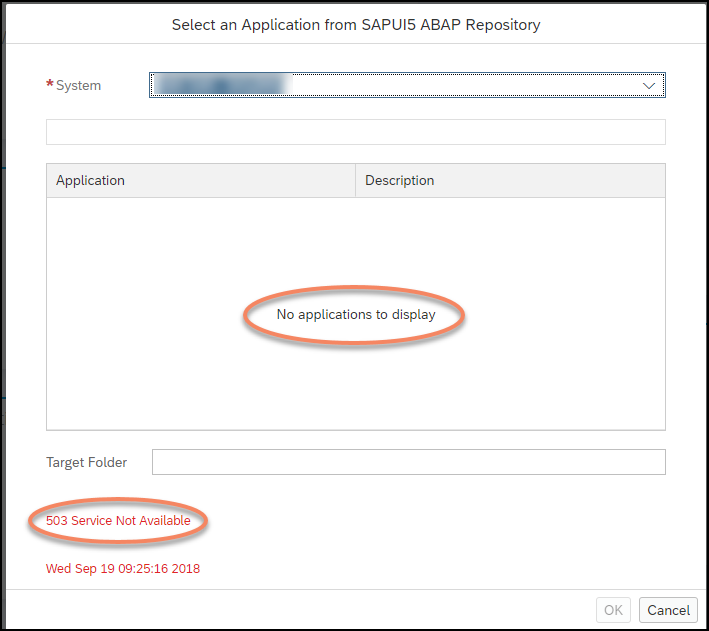Click the Description column header
The width and height of the screenshot is (709, 631).
(510, 180)
